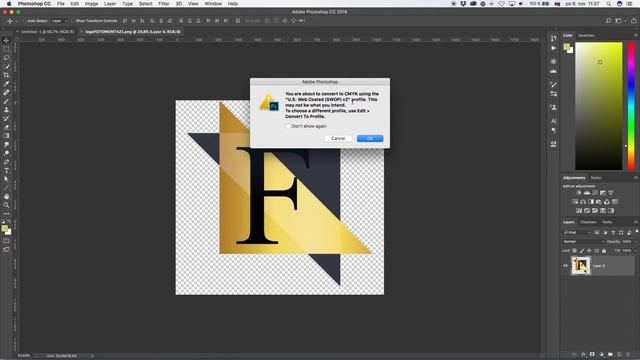Click the foreground color swatch in toolbox
640x360 pixels.
pyautogui.click(x=4, y=229)
